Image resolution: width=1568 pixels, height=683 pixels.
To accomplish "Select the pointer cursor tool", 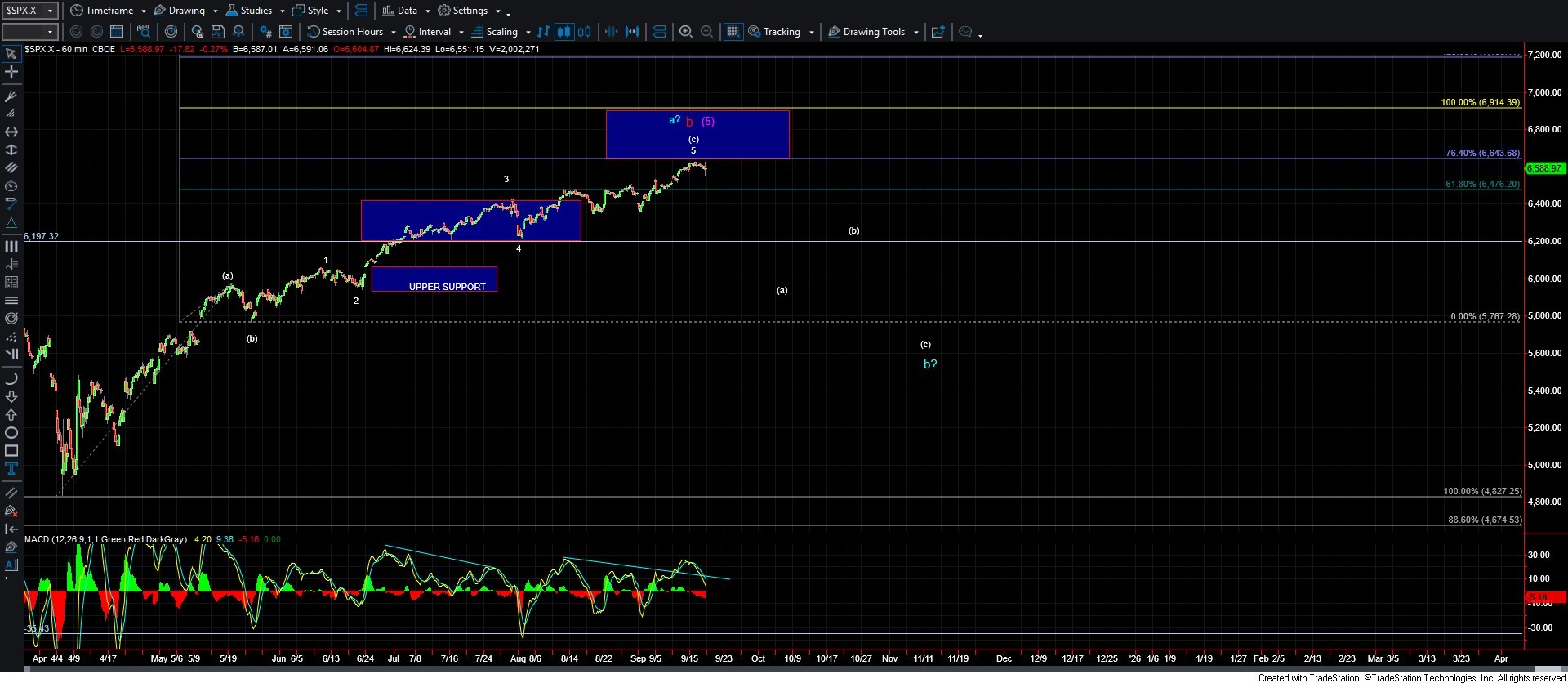I will [11, 54].
